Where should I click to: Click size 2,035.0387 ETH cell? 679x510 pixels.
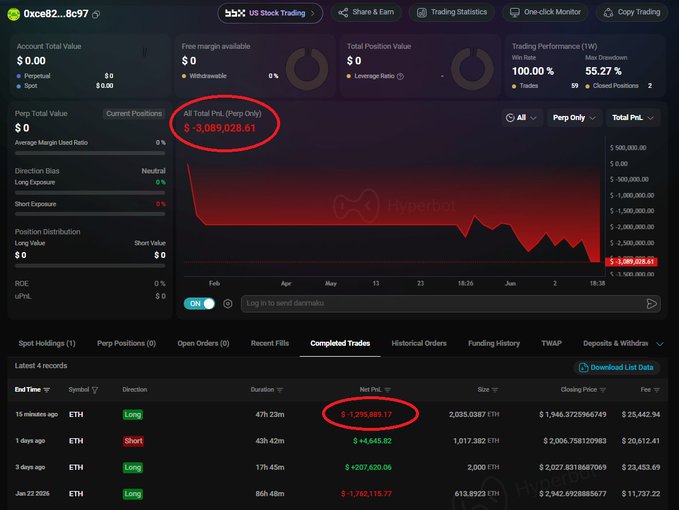coord(474,414)
